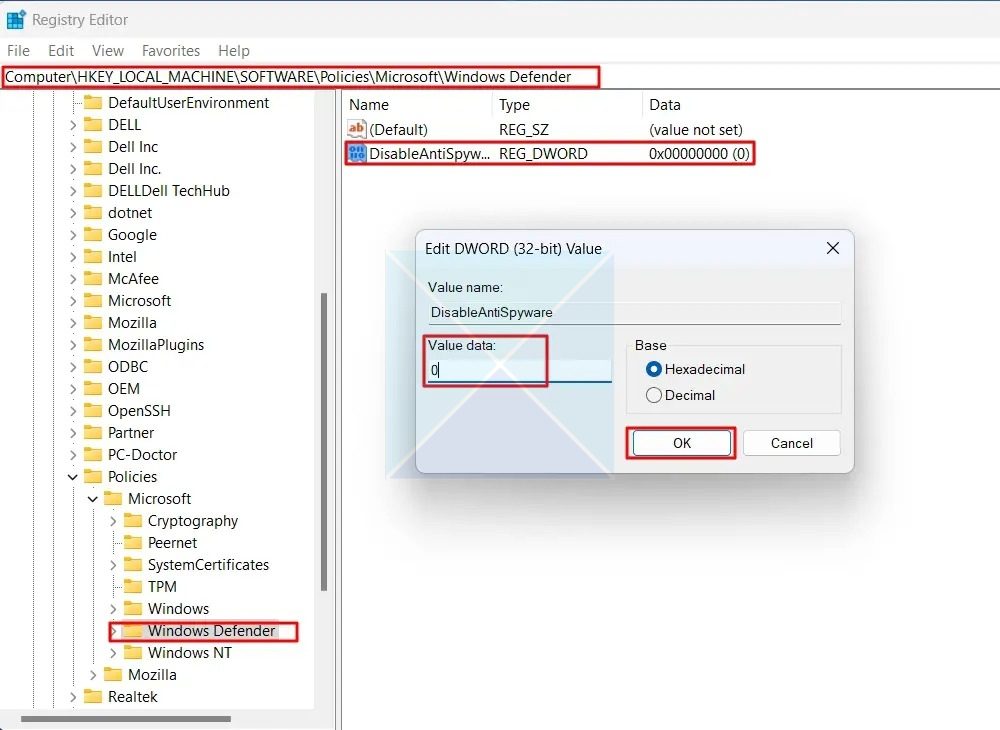Select the TPM key folder icon
Image resolution: width=1000 pixels, height=730 pixels.
pos(132,586)
